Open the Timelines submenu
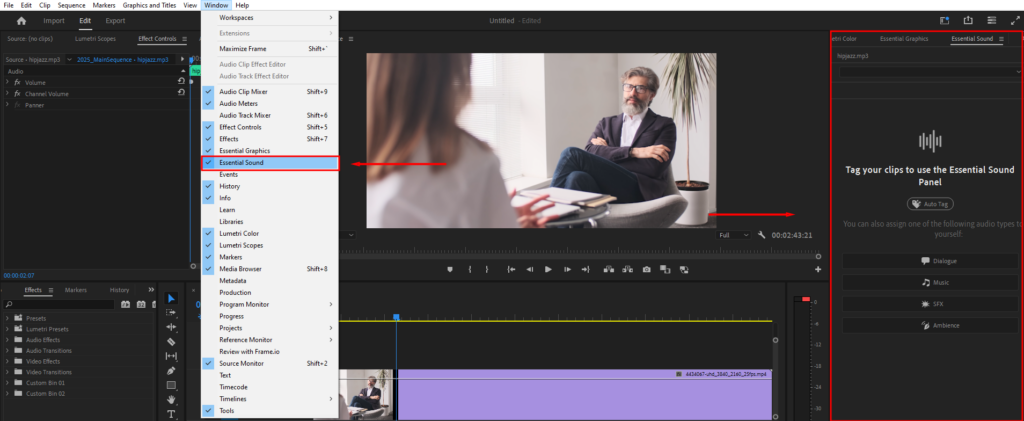The image size is (1024, 421). point(270,398)
